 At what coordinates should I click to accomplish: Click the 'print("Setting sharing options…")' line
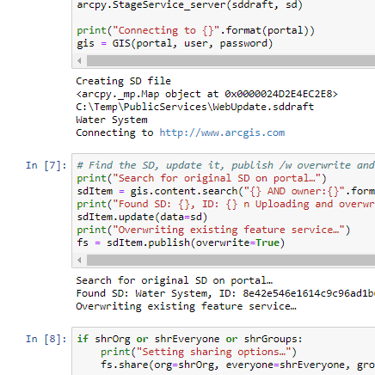tap(198, 352)
